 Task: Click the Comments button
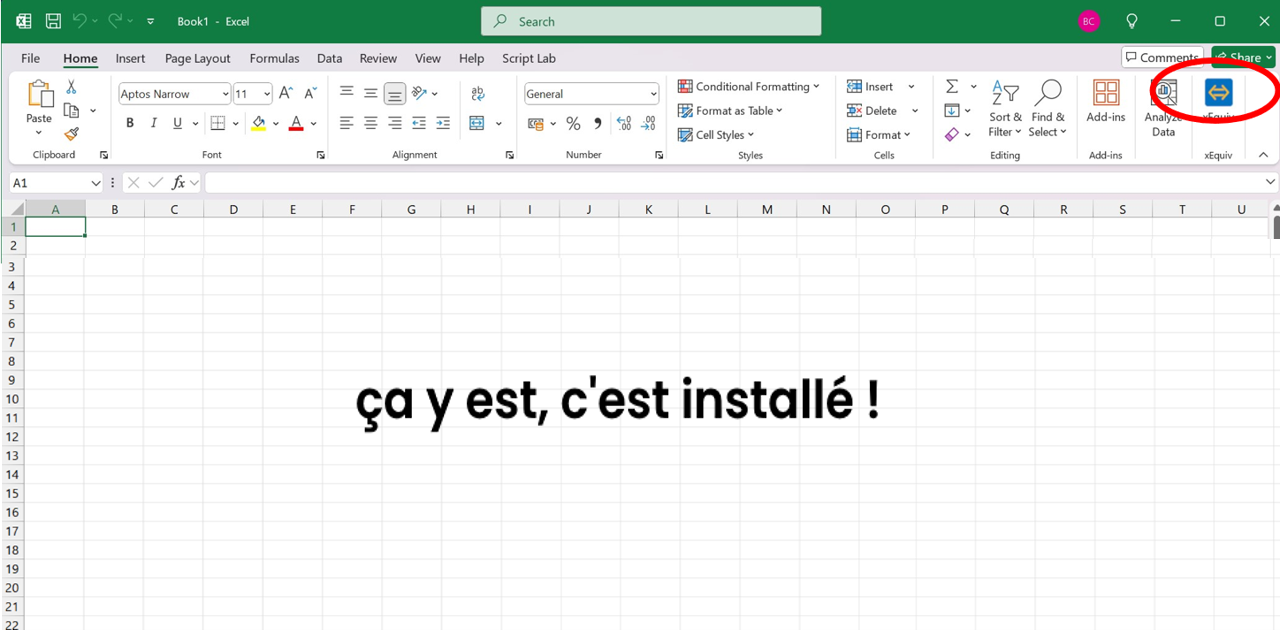(x=1161, y=57)
